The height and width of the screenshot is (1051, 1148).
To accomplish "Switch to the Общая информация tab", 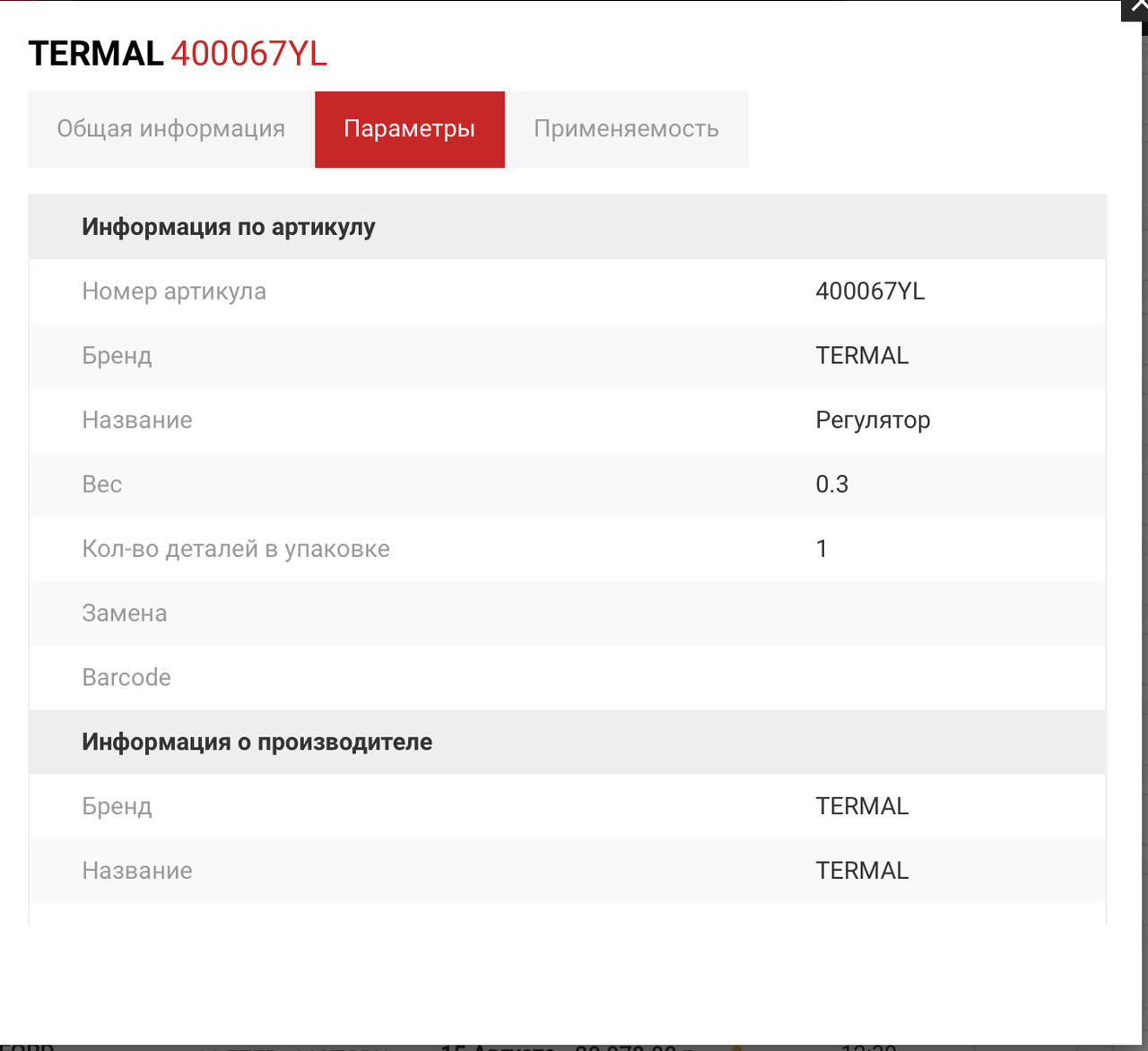I will pyautogui.click(x=171, y=129).
